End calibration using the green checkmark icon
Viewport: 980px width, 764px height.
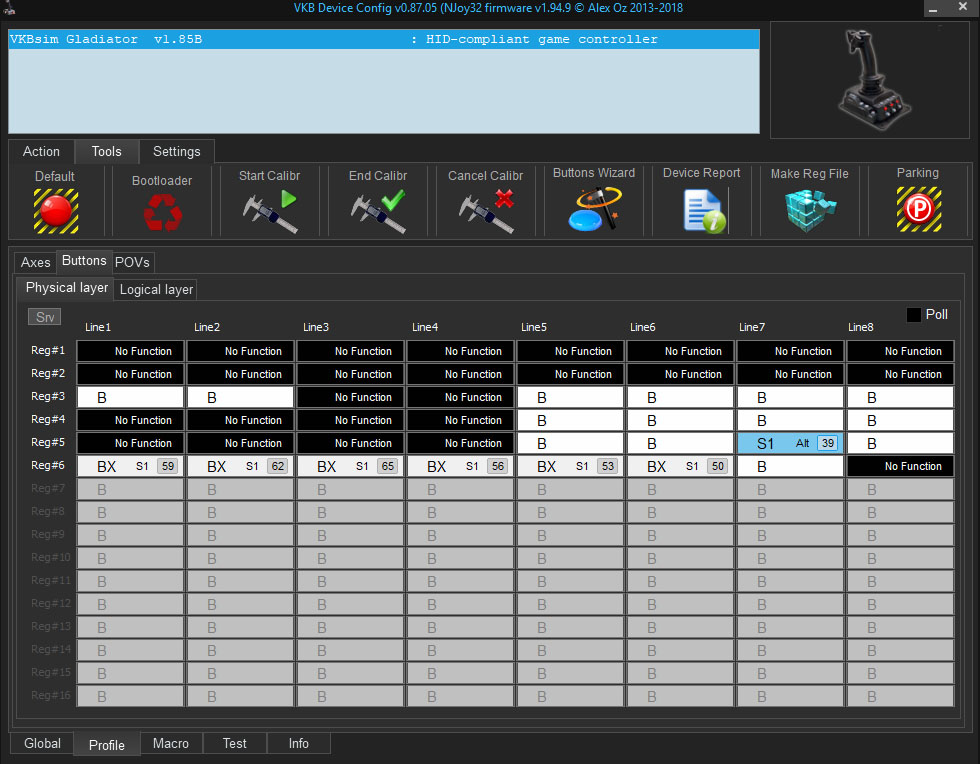(x=378, y=211)
